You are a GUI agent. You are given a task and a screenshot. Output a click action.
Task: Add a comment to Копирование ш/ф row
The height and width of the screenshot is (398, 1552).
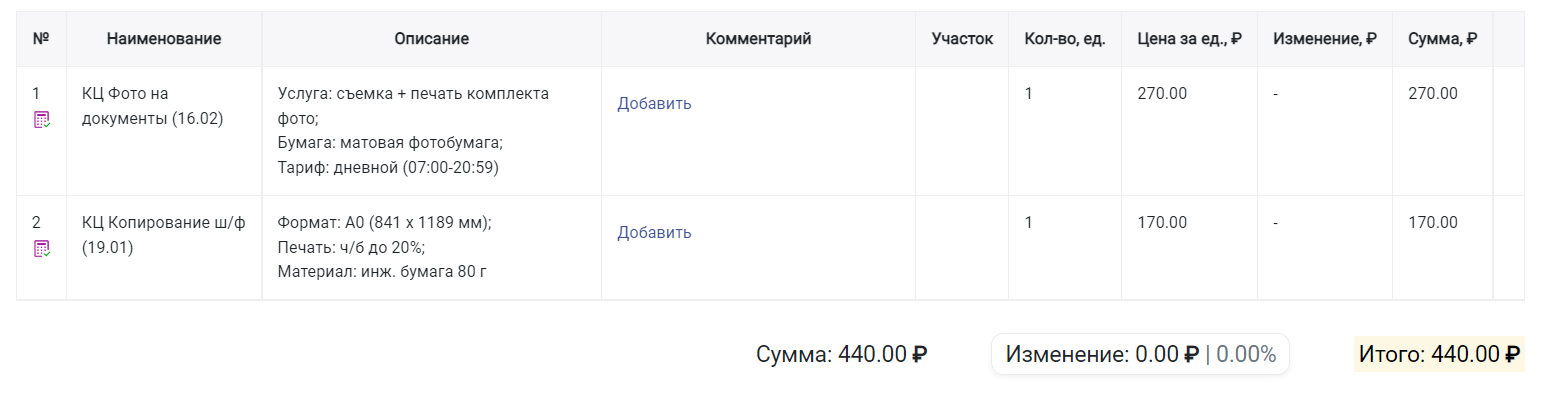pyautogui.click(x=654, y=232)
